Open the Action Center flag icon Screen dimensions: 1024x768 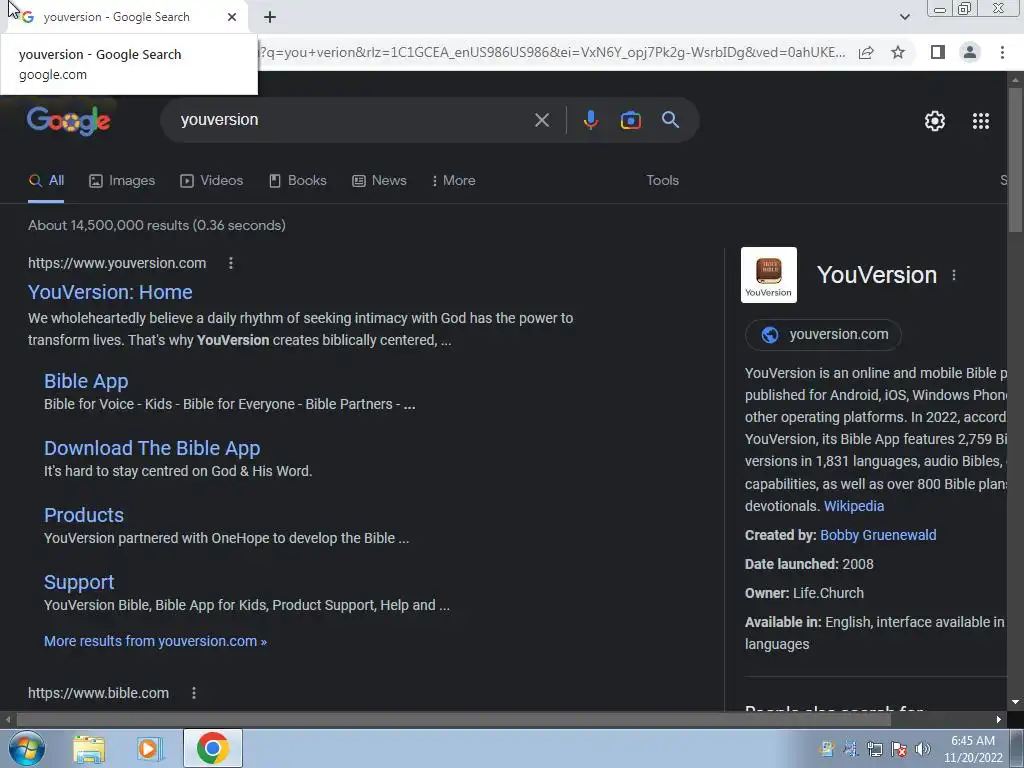899,748
